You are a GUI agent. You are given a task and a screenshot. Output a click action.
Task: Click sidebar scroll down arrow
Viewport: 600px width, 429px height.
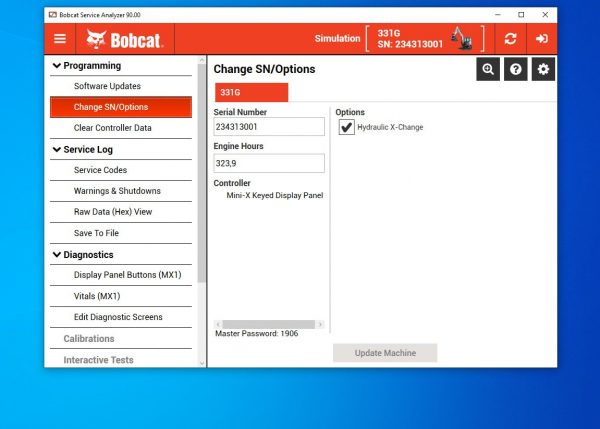point(202,364)
